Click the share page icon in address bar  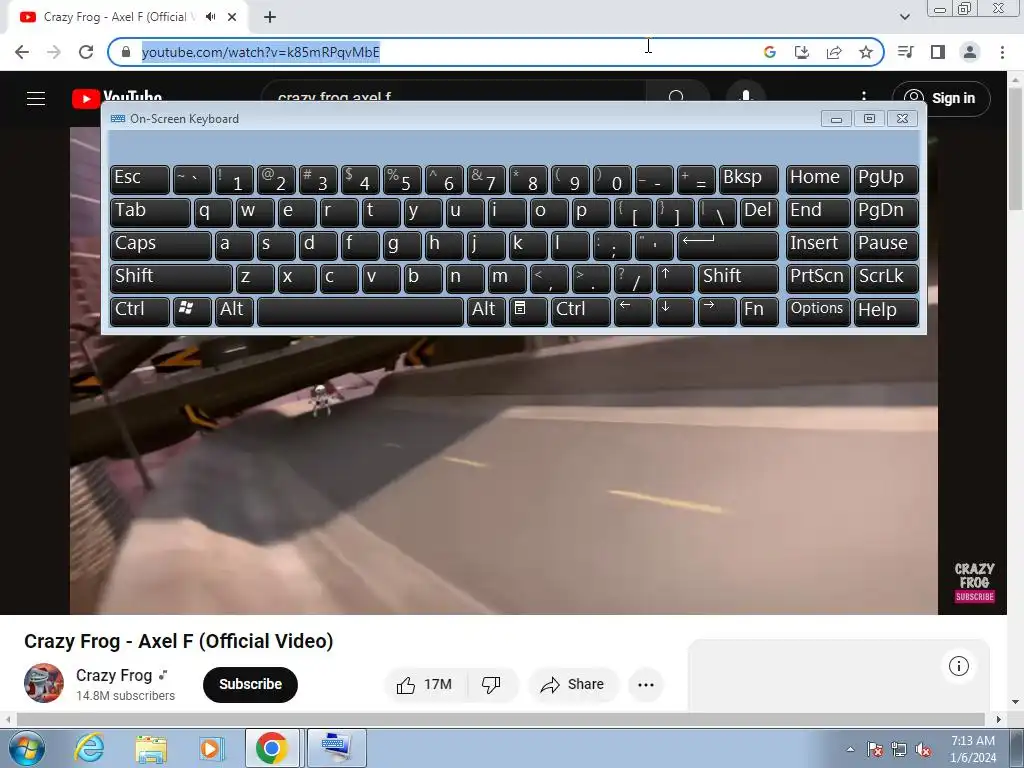(x=834, y=52)
